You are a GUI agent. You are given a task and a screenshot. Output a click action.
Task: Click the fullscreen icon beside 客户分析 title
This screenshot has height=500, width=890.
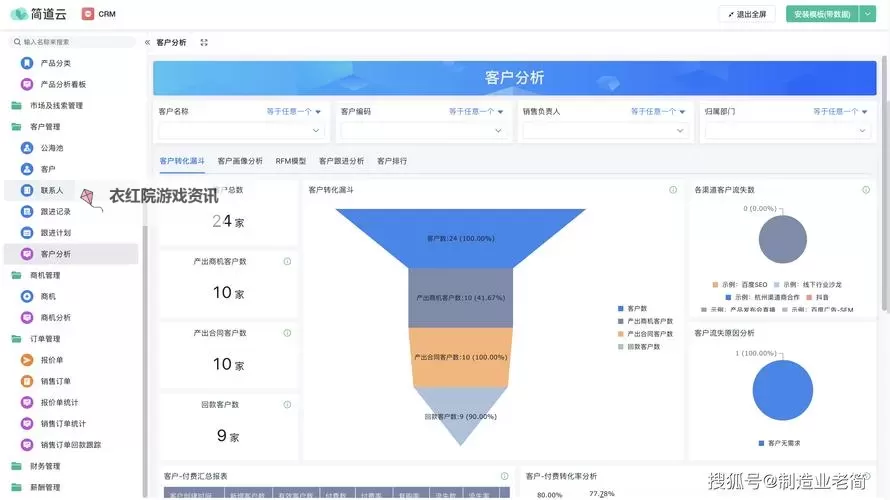coord(204,42)
